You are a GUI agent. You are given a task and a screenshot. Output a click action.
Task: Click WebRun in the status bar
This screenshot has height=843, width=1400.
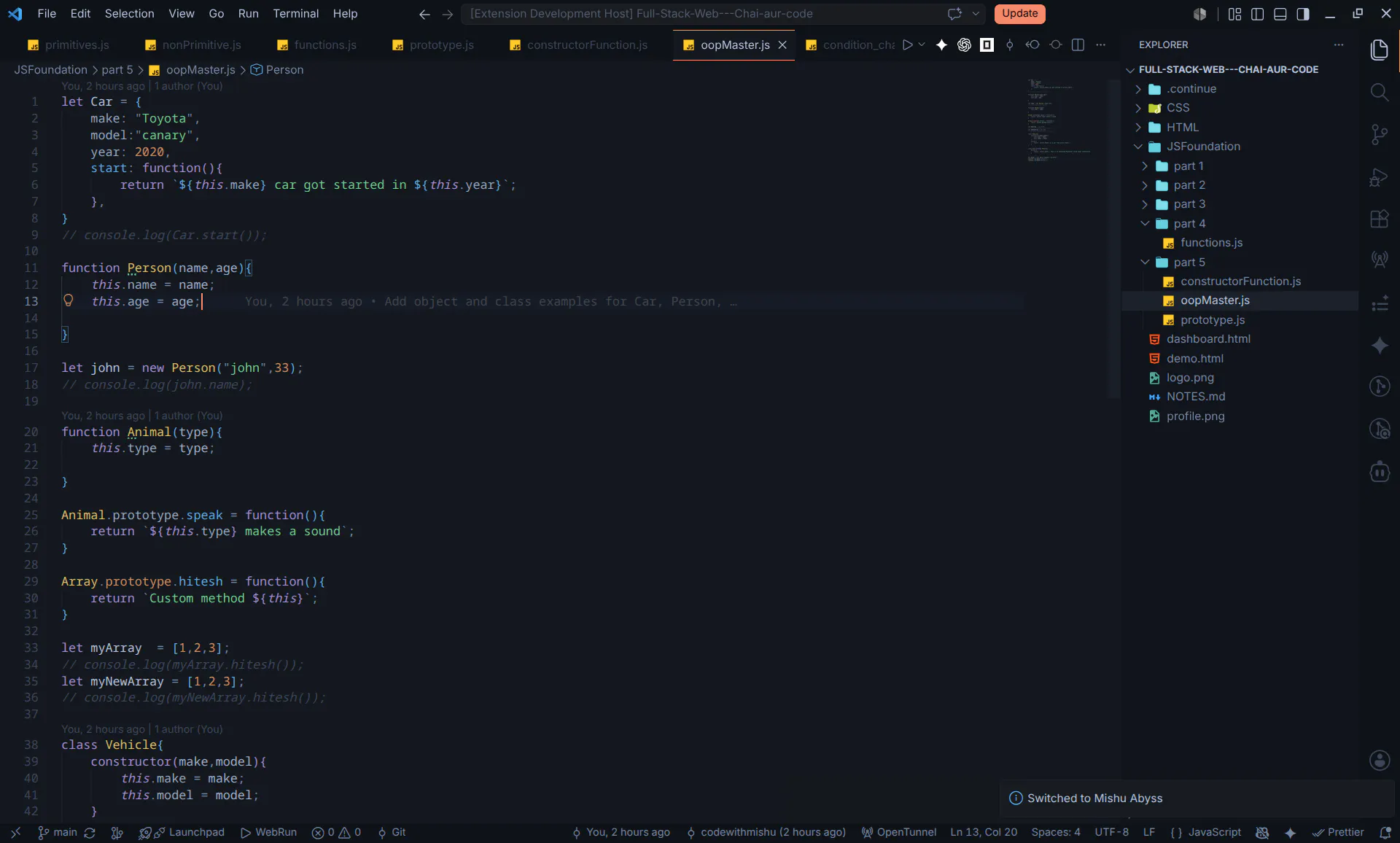coord(269,833)
